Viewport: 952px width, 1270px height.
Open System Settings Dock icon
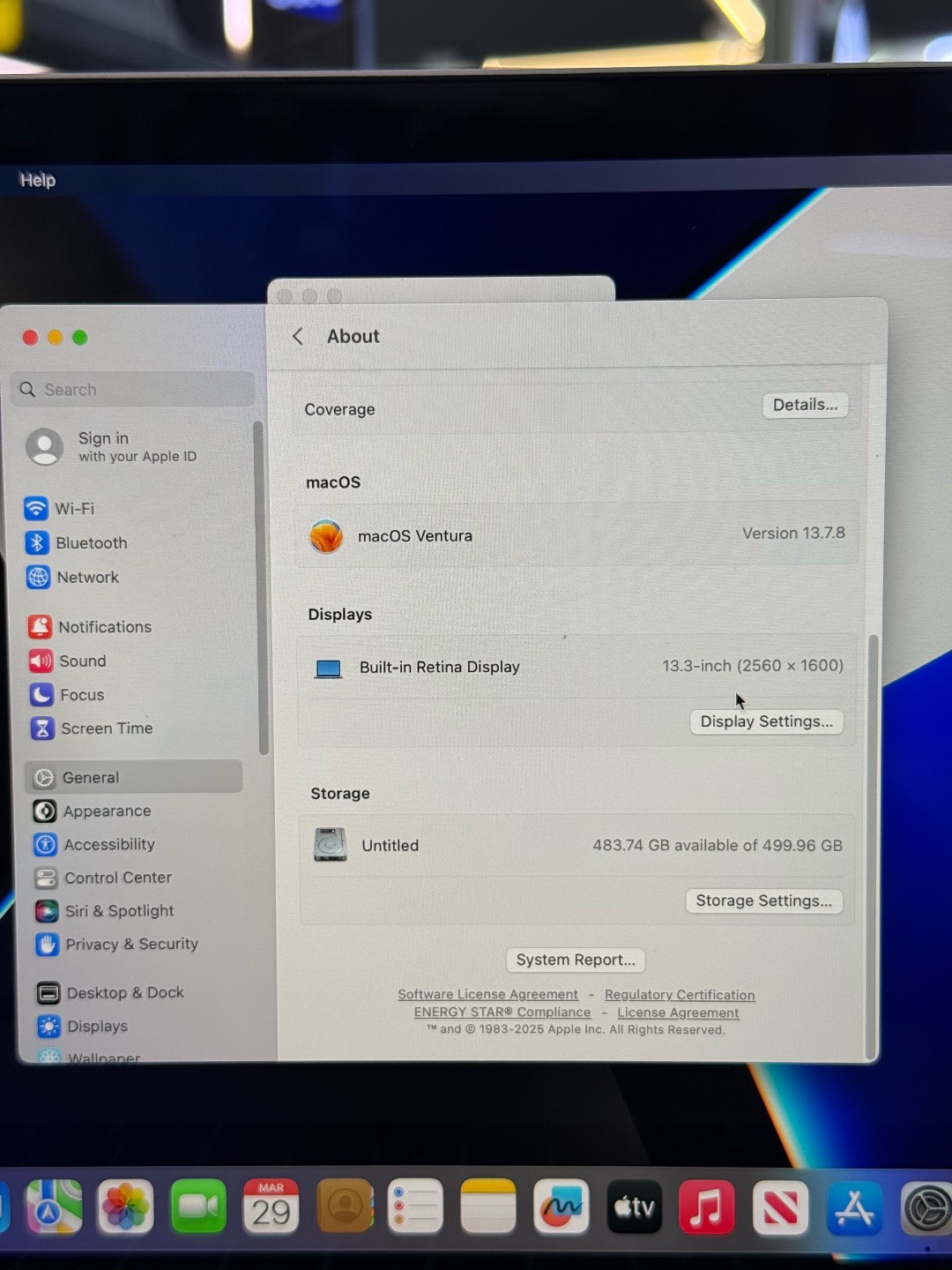[x=926, y=1207]
